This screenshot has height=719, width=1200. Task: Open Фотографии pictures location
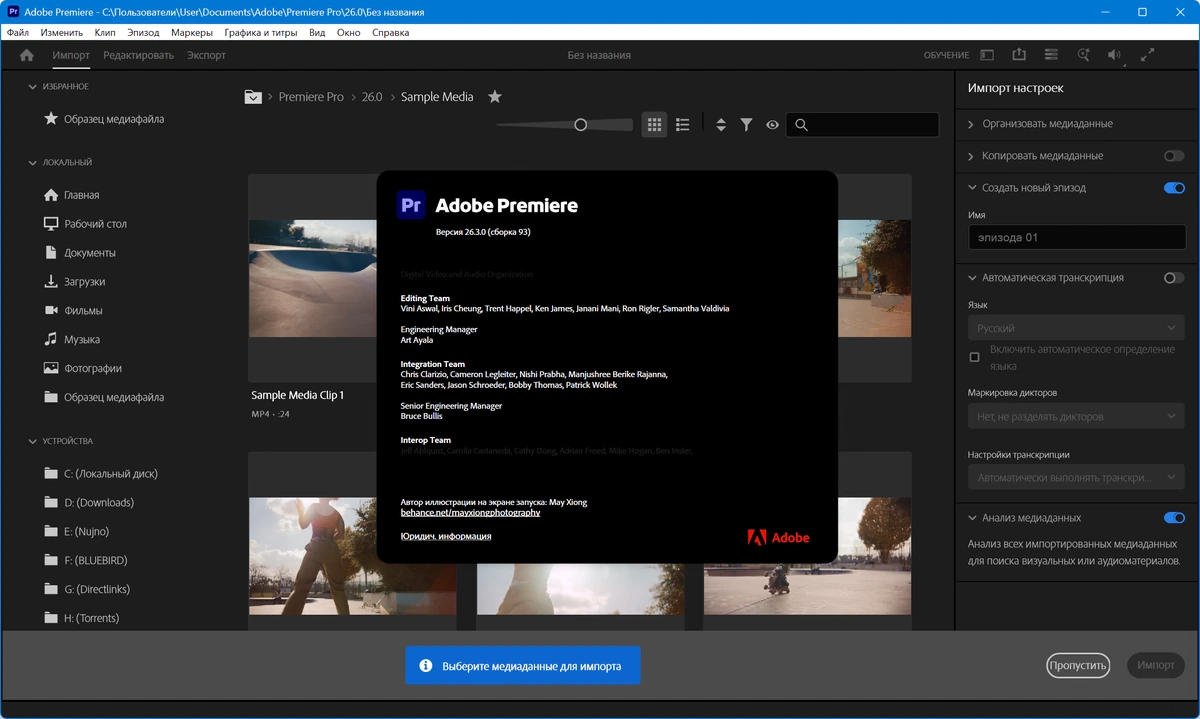tap(83, 369)
